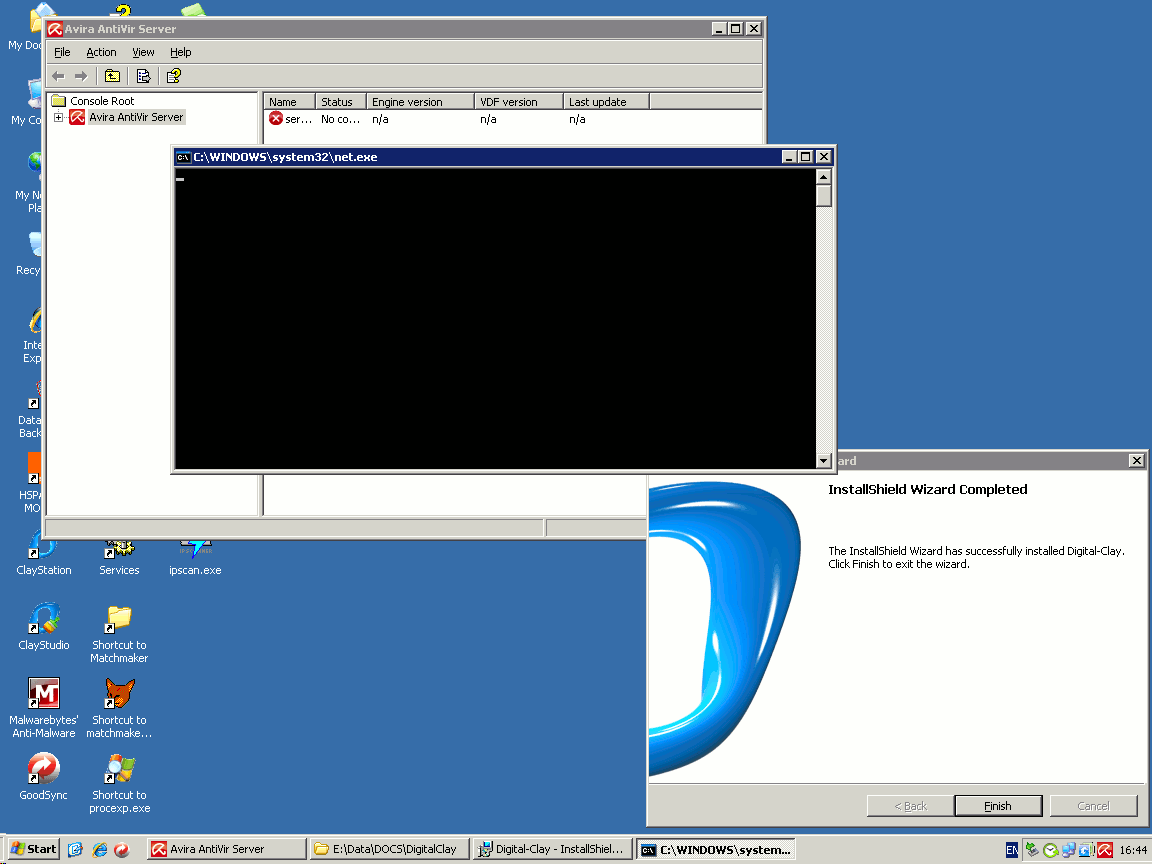Click the Back arrow in Avira toolbar
Screen dimensions: 1152x864
pyautogui.click(x=59, y=76)
